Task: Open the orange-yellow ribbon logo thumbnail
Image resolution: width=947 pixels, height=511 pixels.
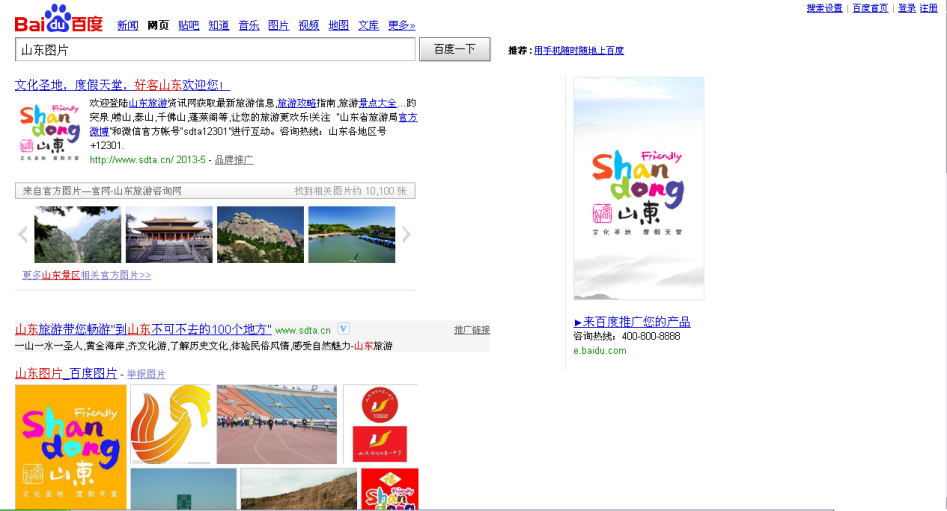Action: click(x=170, y=424)
